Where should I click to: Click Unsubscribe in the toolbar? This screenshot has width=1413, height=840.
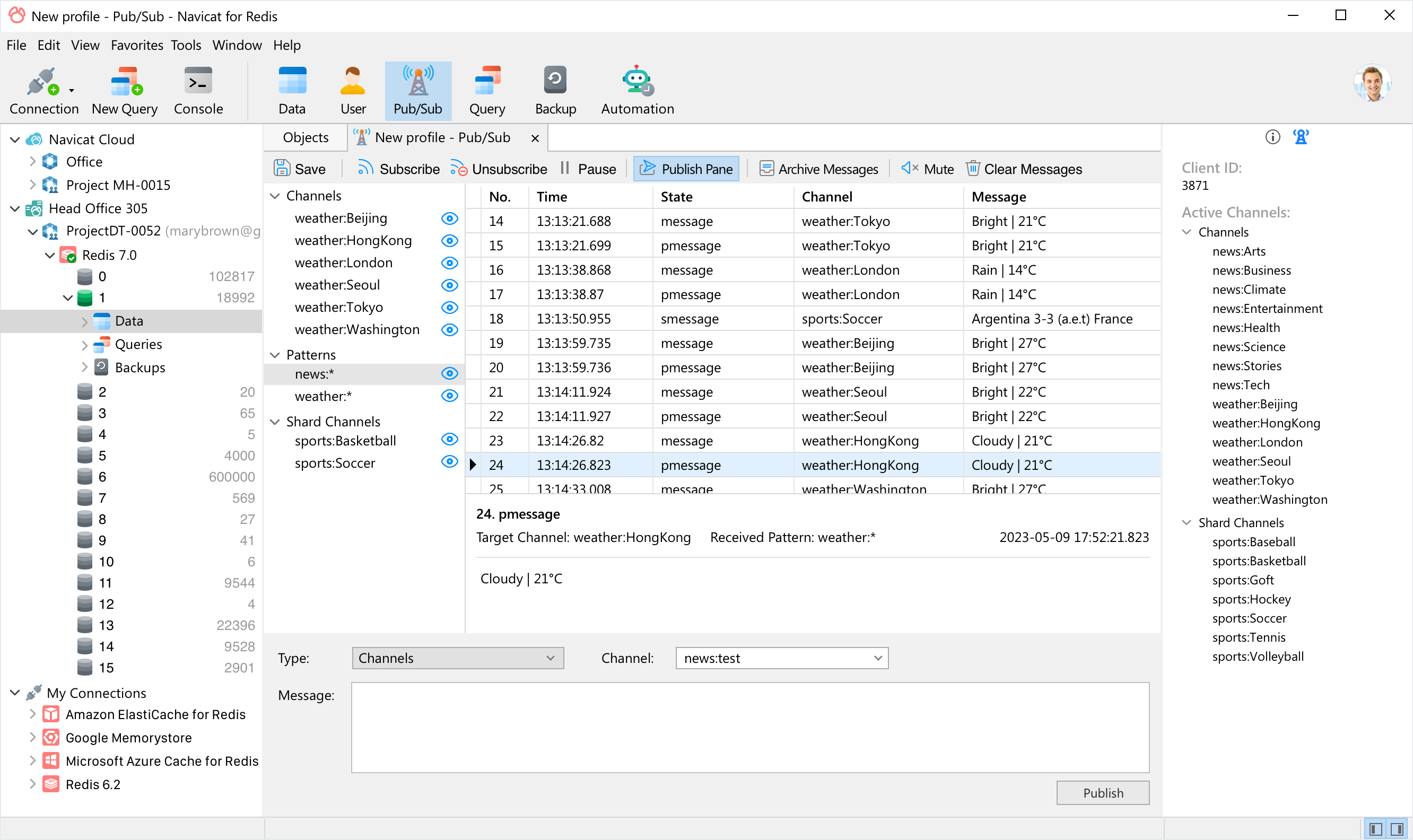(x=499, y=169)
